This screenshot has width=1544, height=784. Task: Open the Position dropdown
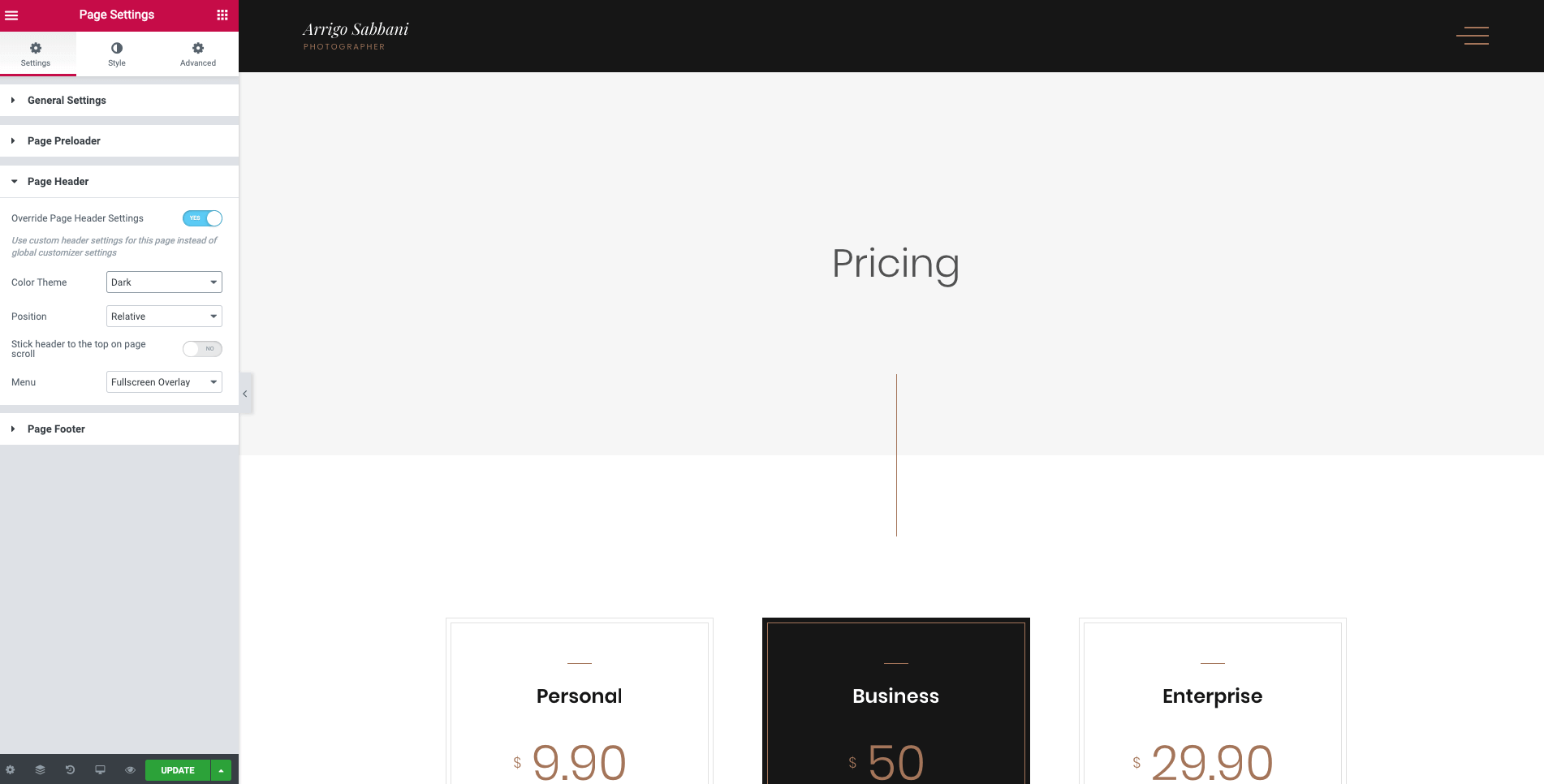tap(164, 317)
